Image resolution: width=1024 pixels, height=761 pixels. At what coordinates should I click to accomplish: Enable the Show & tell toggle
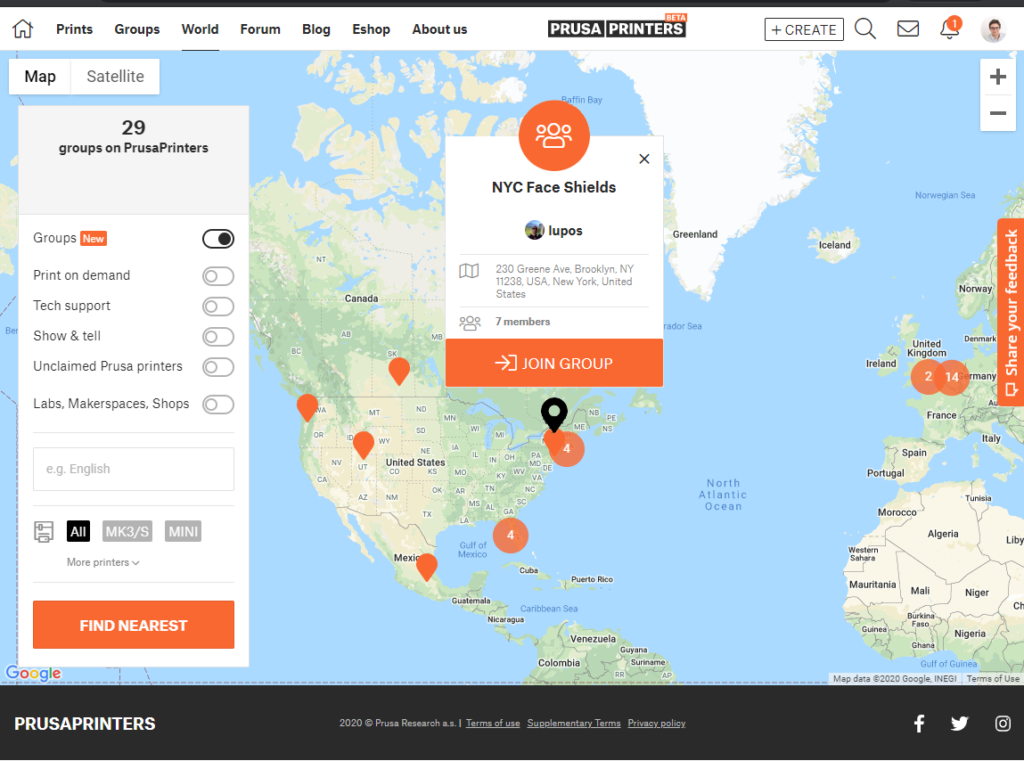click(x=218, y=336)
